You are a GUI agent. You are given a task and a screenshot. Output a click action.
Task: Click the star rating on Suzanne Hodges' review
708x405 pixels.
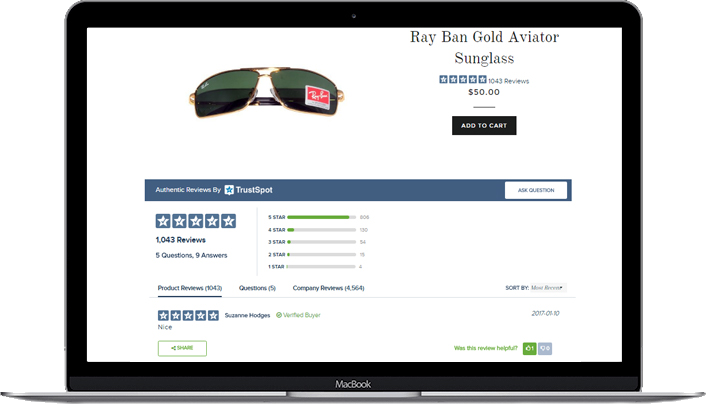188,315
